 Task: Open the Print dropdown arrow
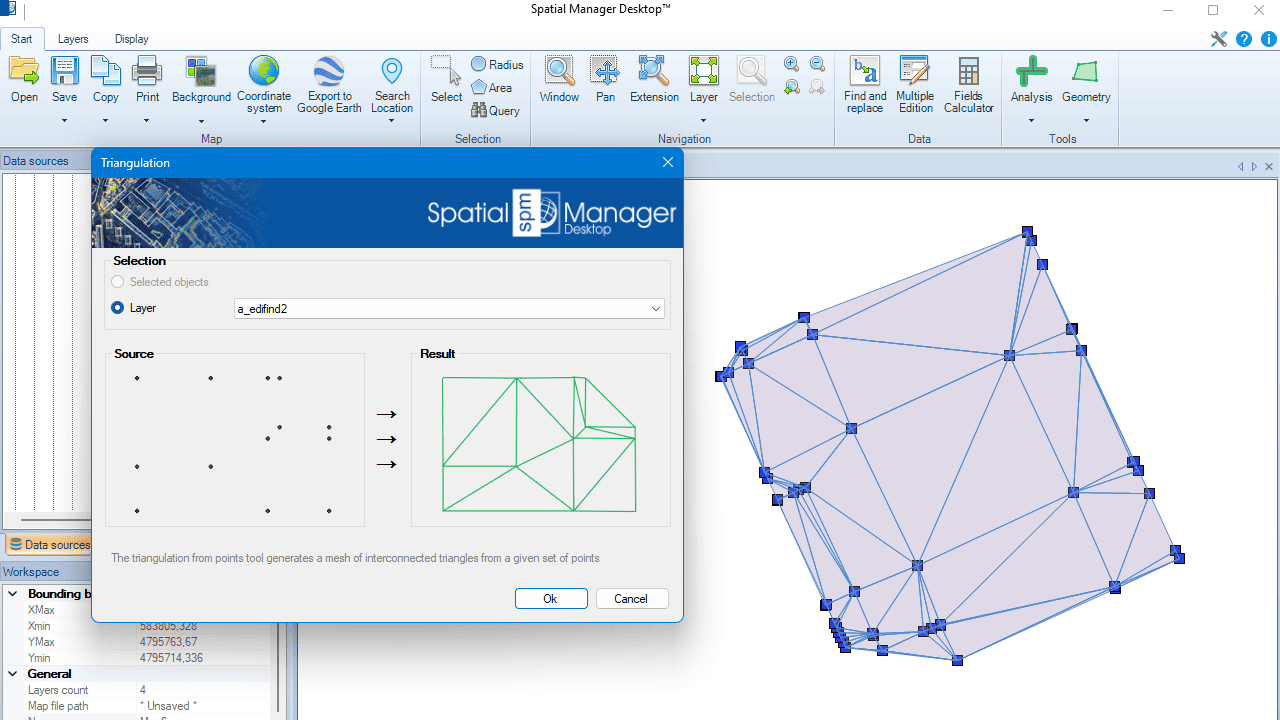pos(147,121)
